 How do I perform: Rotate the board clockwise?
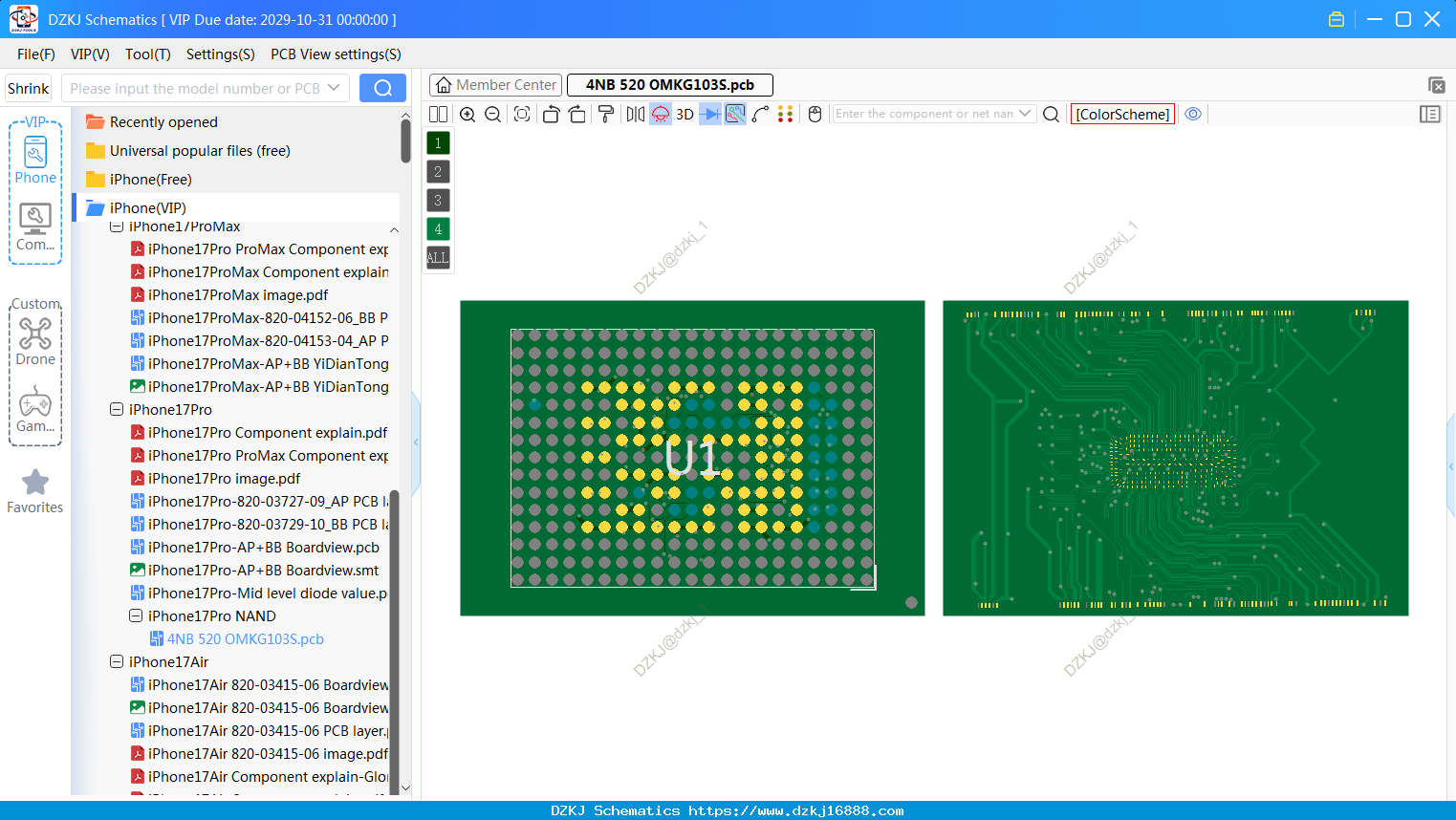coord(576,114)
